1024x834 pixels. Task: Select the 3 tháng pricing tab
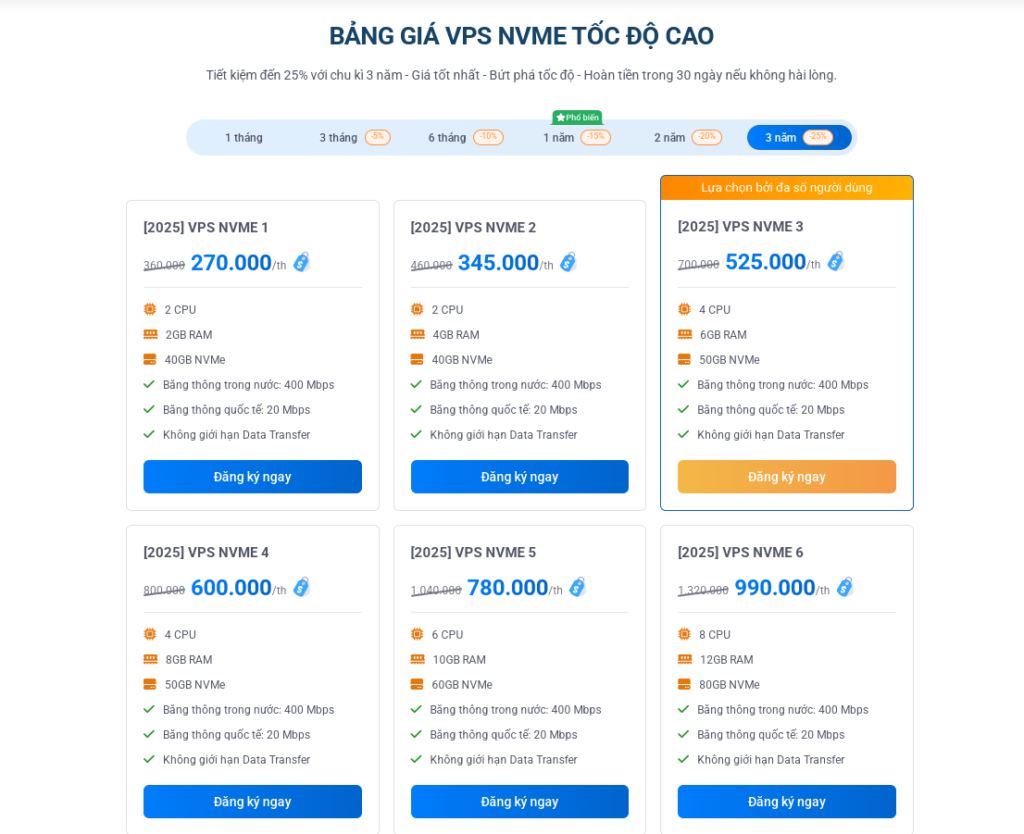tap(337, 137)
